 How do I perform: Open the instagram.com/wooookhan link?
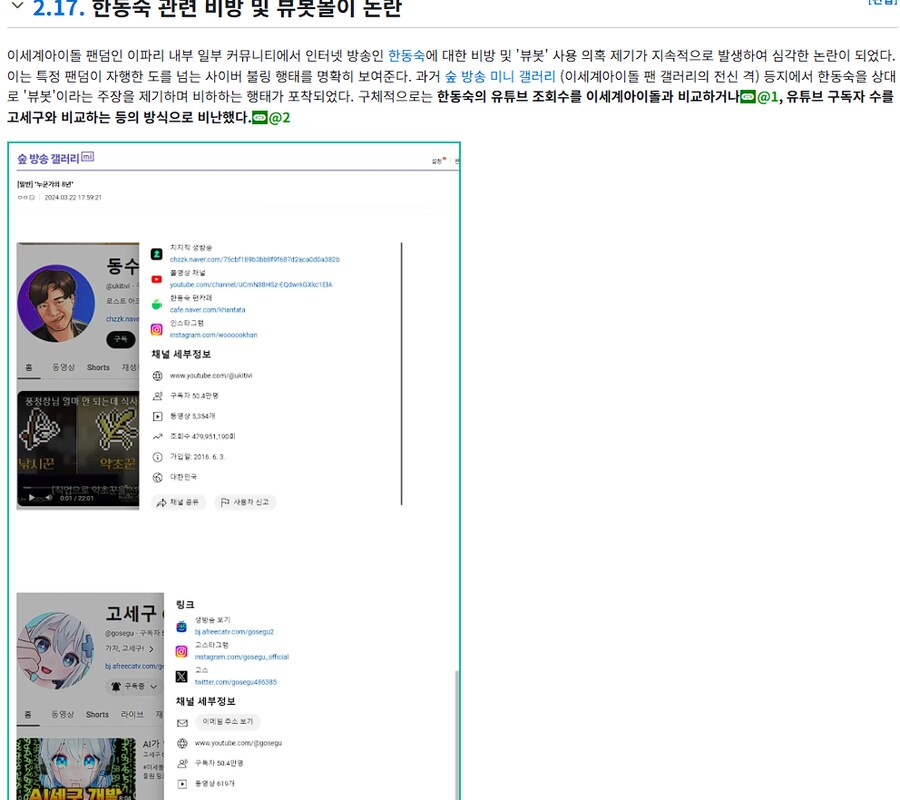(x=214, y=335)
